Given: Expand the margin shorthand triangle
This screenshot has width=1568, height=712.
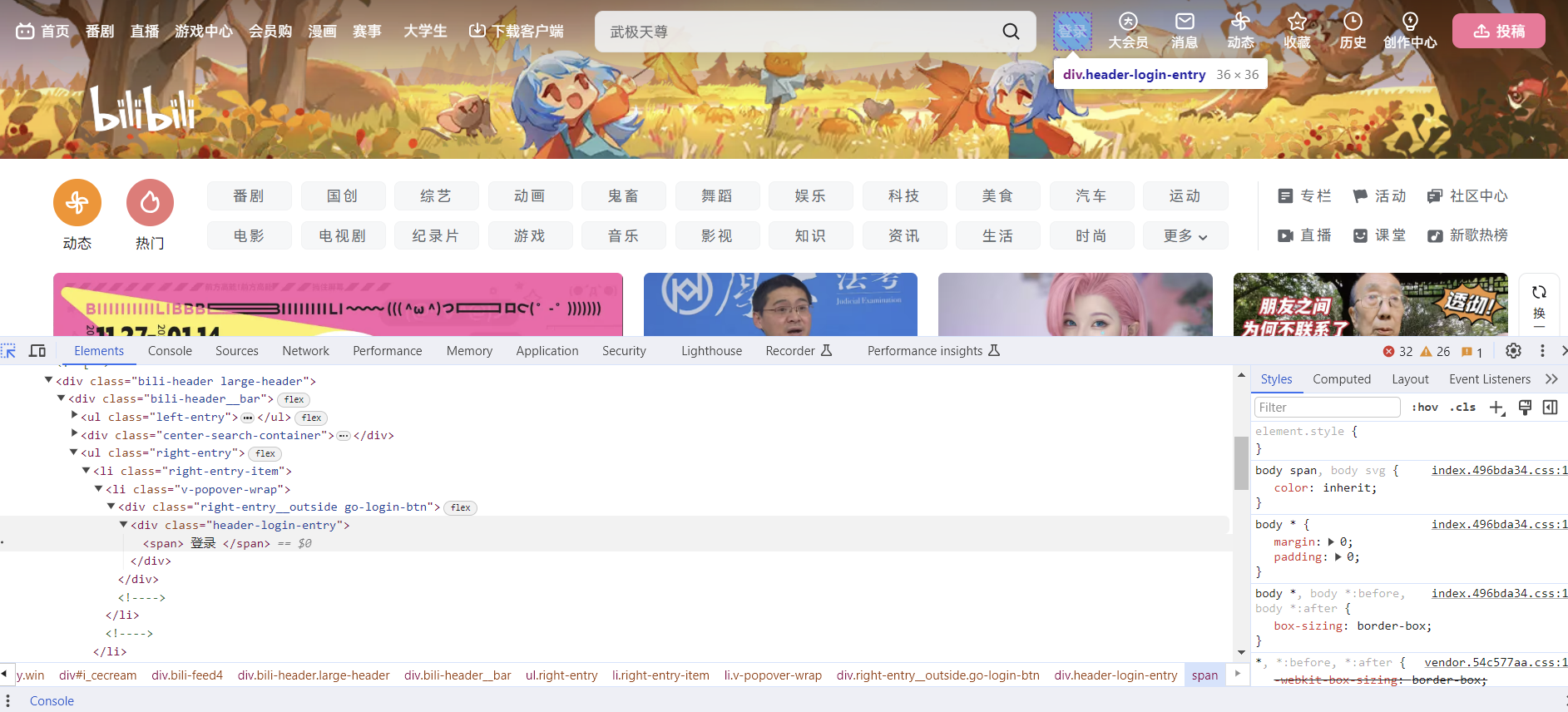Looking at the screenshot, I should [1331, 541].
